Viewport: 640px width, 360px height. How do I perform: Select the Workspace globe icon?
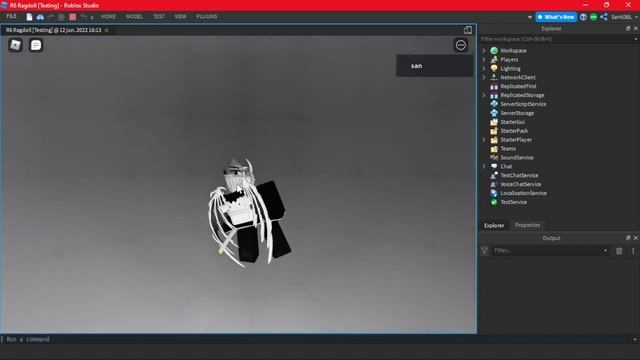494,51
